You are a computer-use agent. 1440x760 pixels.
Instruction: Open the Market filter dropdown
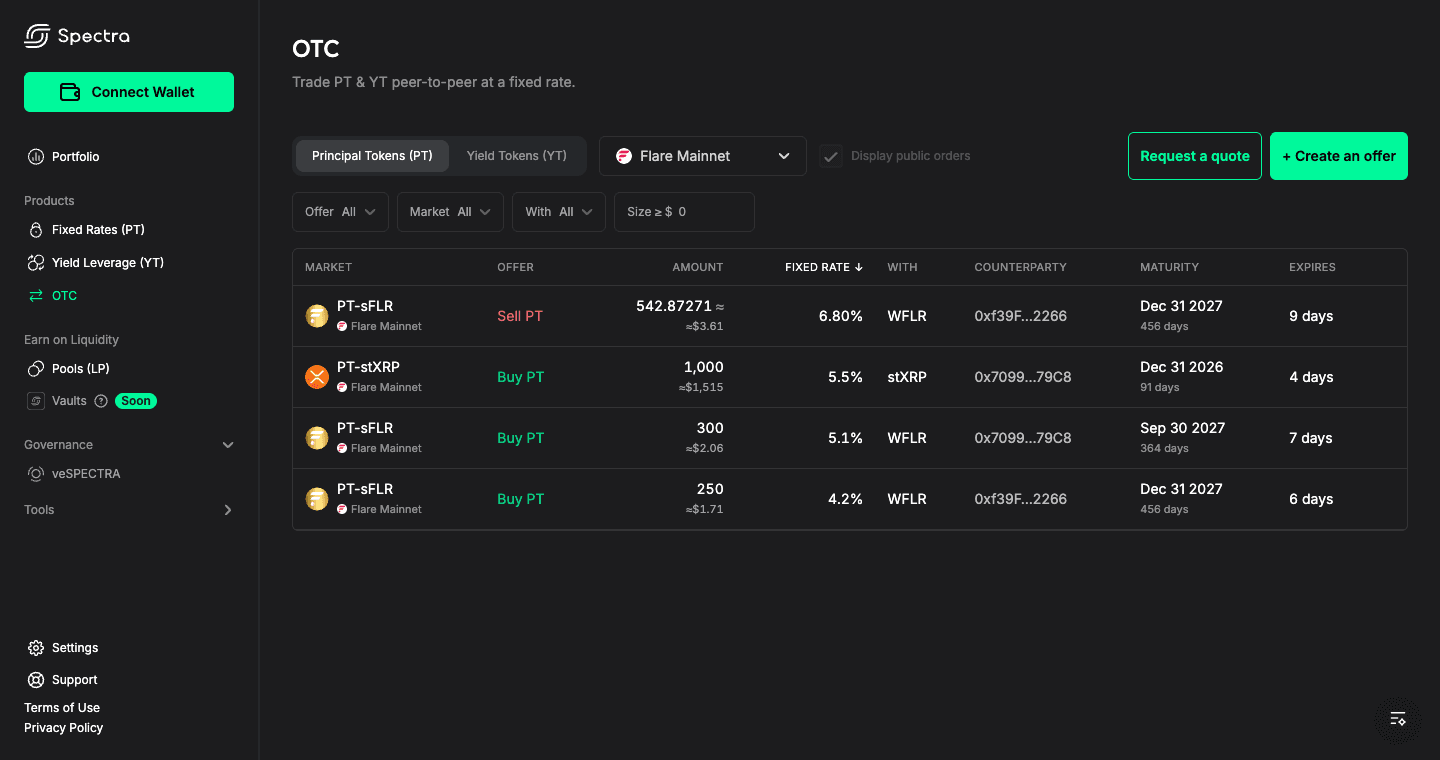[450, 212]
